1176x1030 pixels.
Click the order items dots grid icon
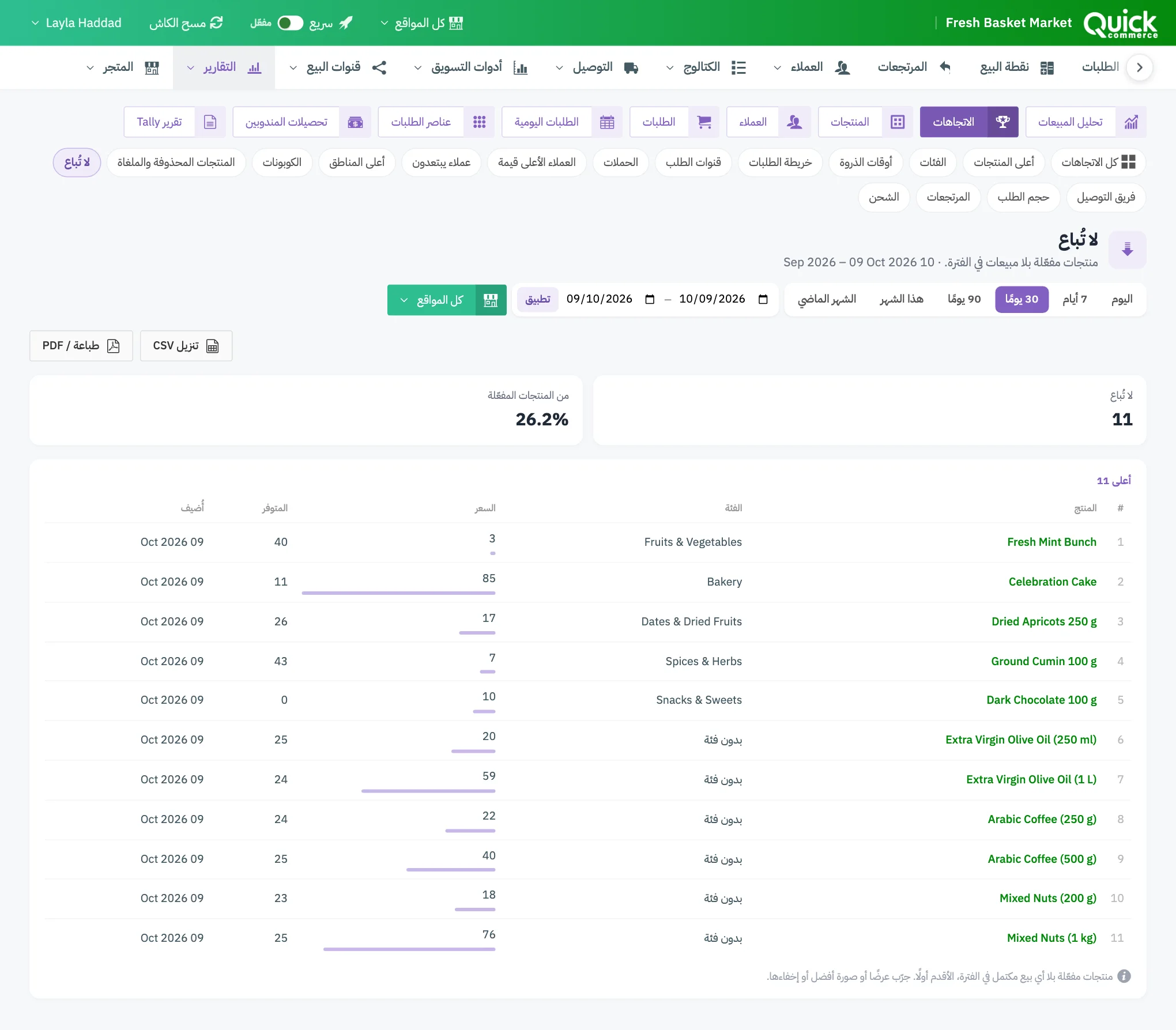pos(479,122)
